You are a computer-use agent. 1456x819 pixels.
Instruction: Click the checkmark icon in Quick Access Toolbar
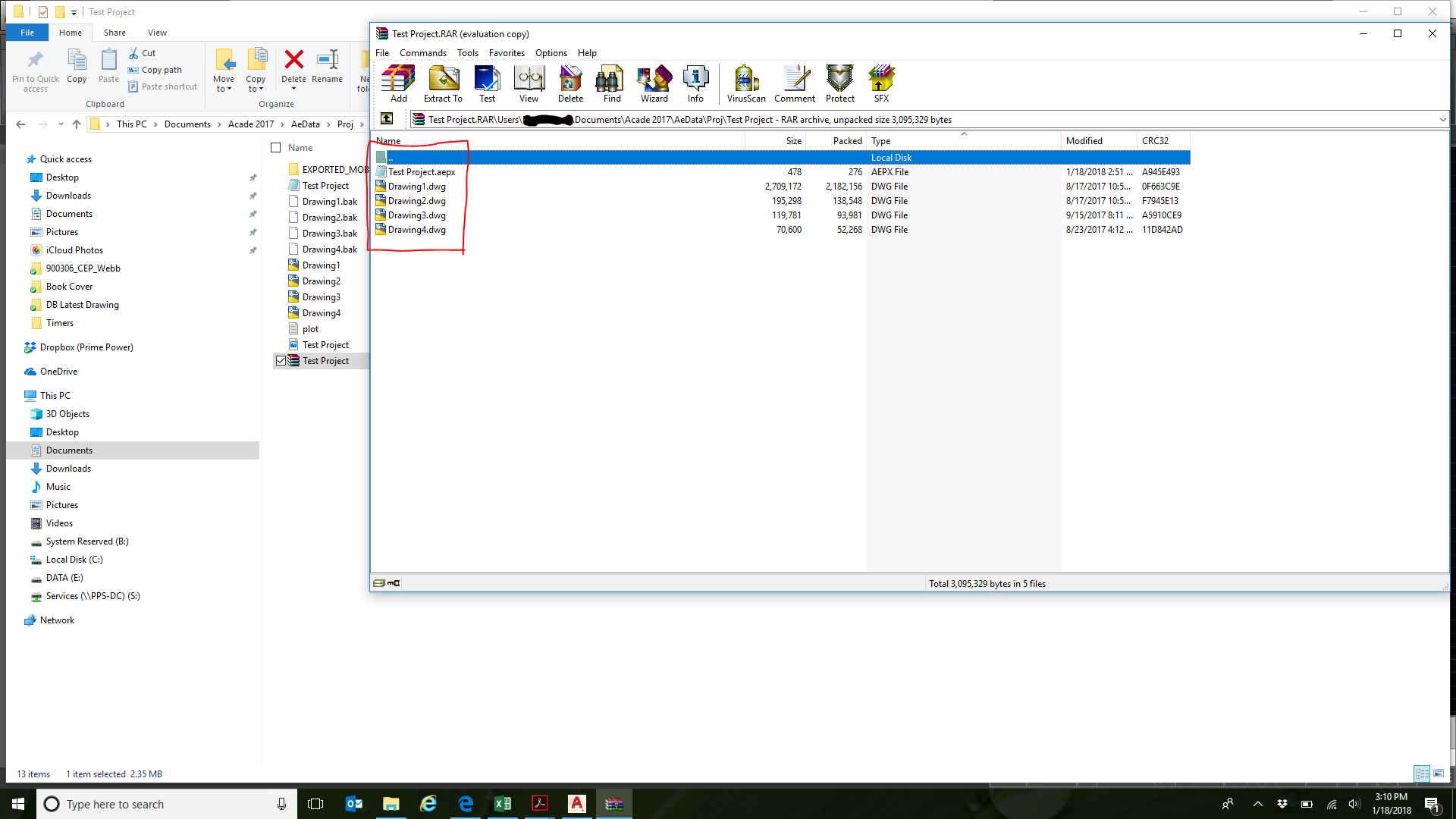coord(42,11)
